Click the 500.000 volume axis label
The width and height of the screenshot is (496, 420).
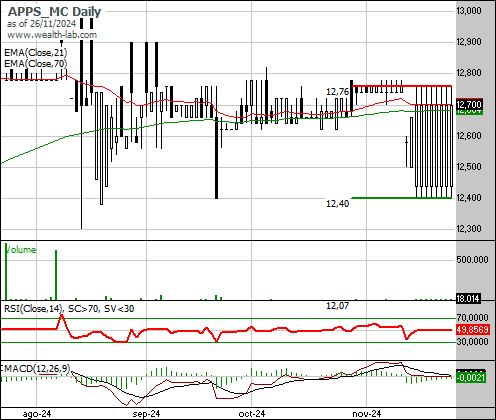[x=472, y=259]
